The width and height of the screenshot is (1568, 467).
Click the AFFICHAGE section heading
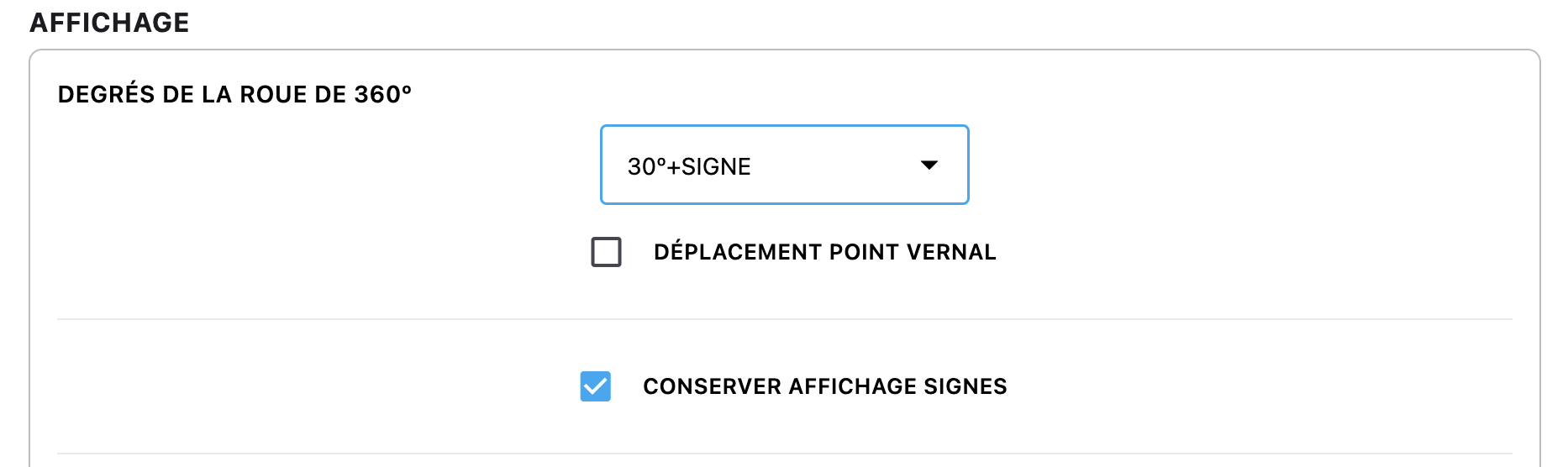coord(109,23)
